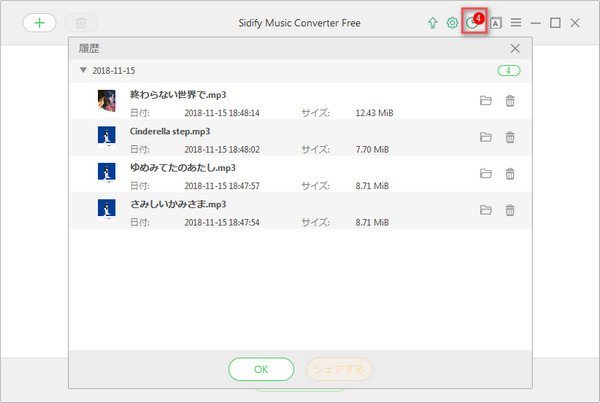Click the date text 2018-11-15 18:48:14
600x403 pixels.
tap(222, 113)
